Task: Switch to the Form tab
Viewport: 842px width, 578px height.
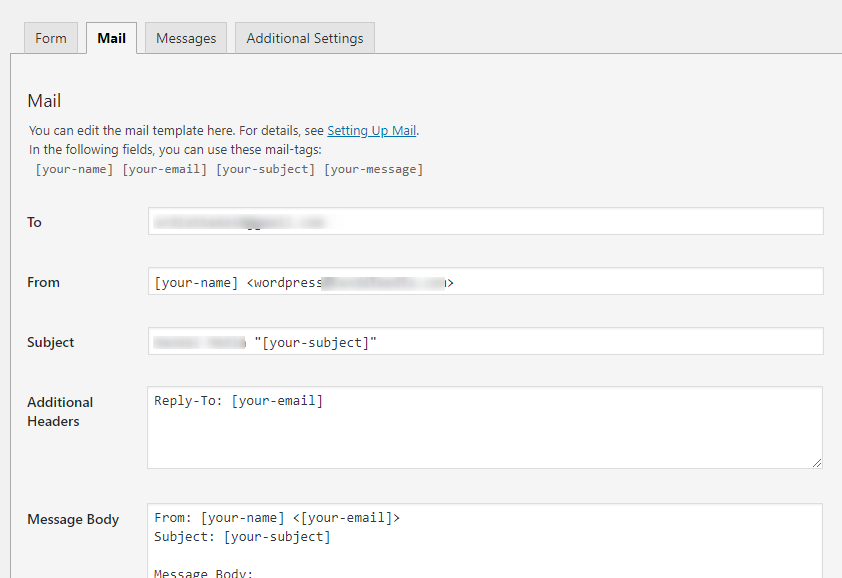Action: tap(51, 37)
